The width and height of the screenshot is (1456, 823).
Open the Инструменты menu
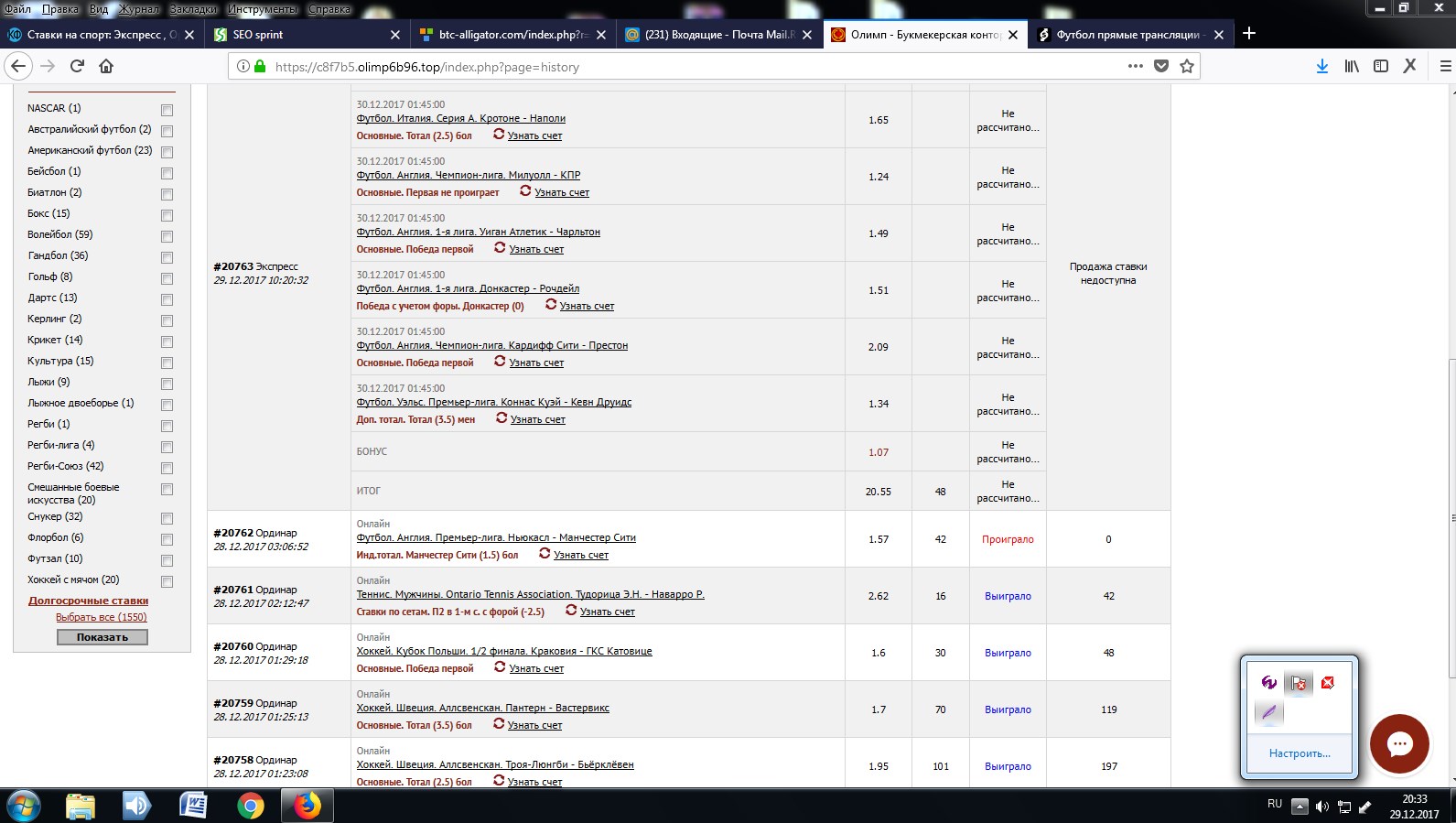(x=263, y=8)
